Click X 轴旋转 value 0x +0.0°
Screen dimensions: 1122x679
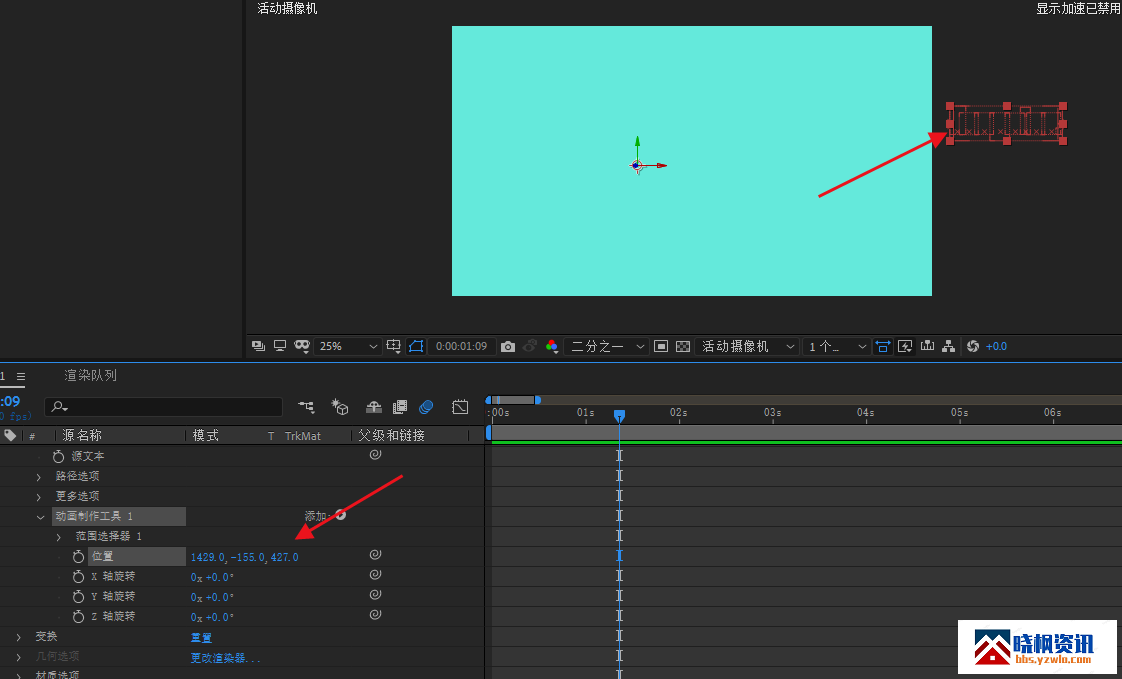click(213, 577)
